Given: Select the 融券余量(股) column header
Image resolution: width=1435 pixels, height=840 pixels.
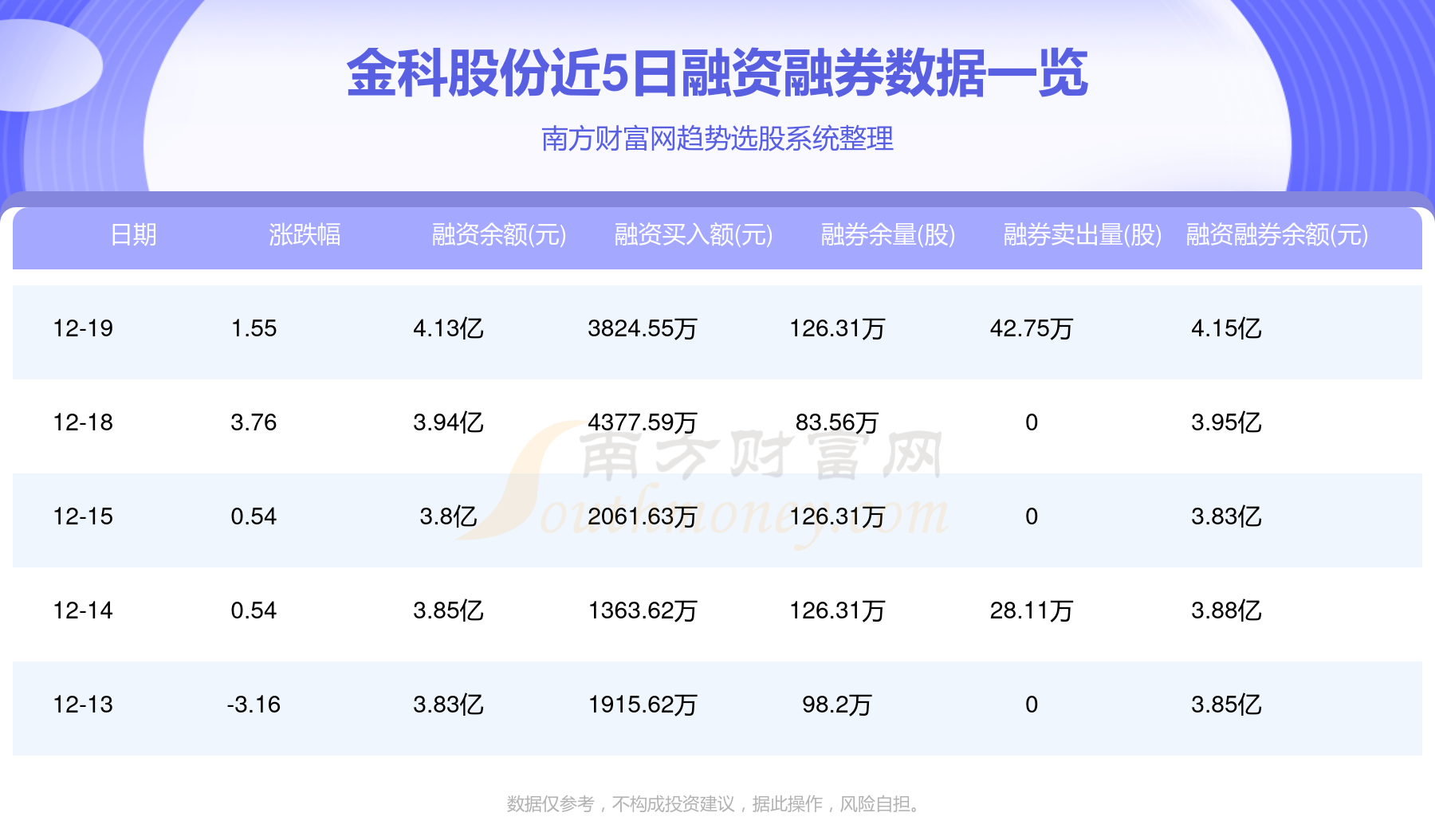Looking at the screenshot, I should [887, 235].
